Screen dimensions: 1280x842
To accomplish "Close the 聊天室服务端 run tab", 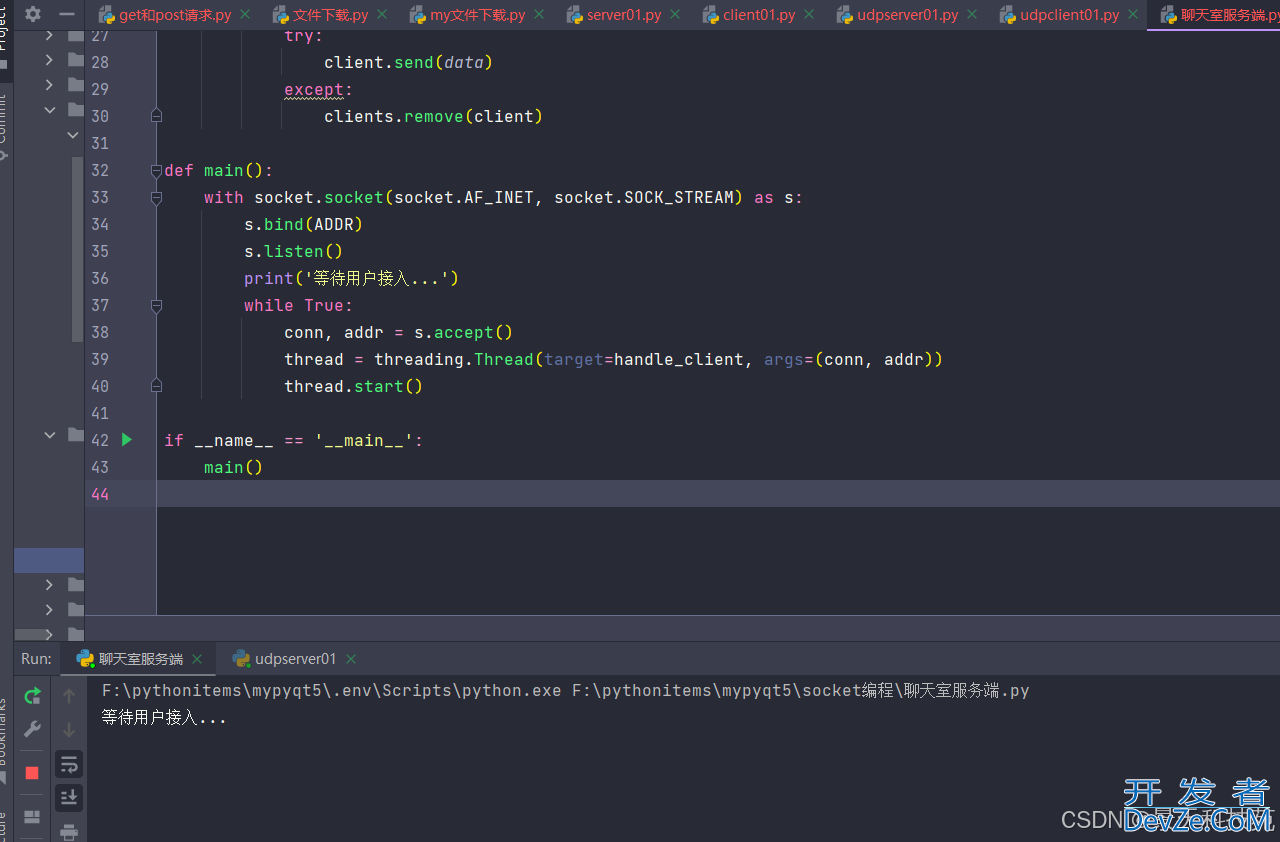I will 197,659.
